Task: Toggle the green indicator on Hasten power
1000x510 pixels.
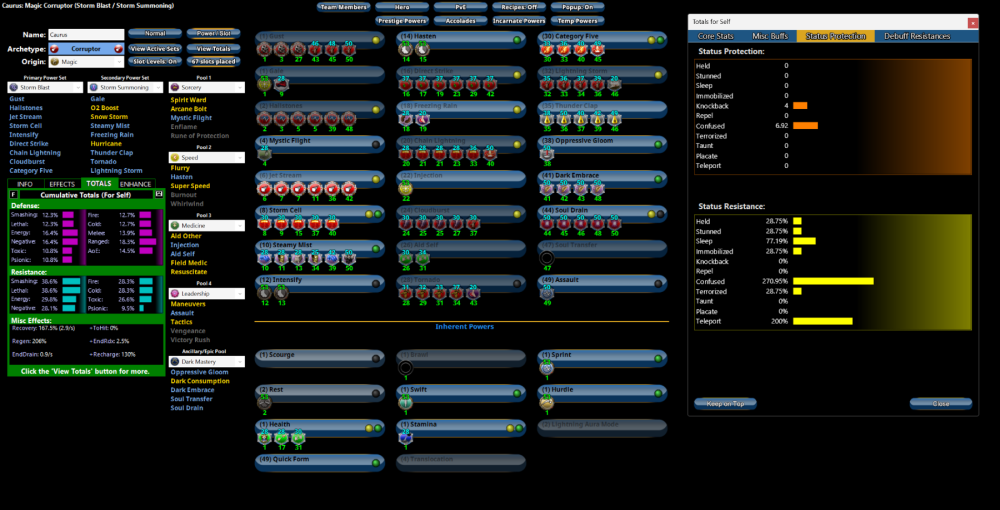Action: click(x=517, y=40)
